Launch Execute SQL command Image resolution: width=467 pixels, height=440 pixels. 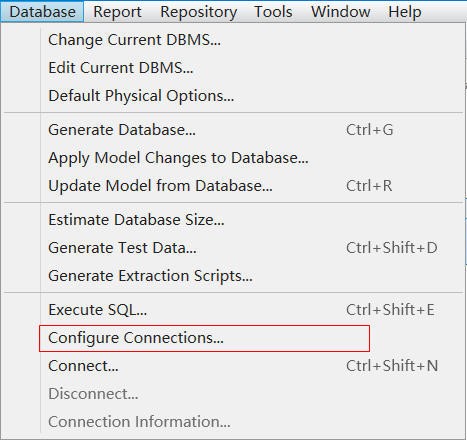click(233, 310)
